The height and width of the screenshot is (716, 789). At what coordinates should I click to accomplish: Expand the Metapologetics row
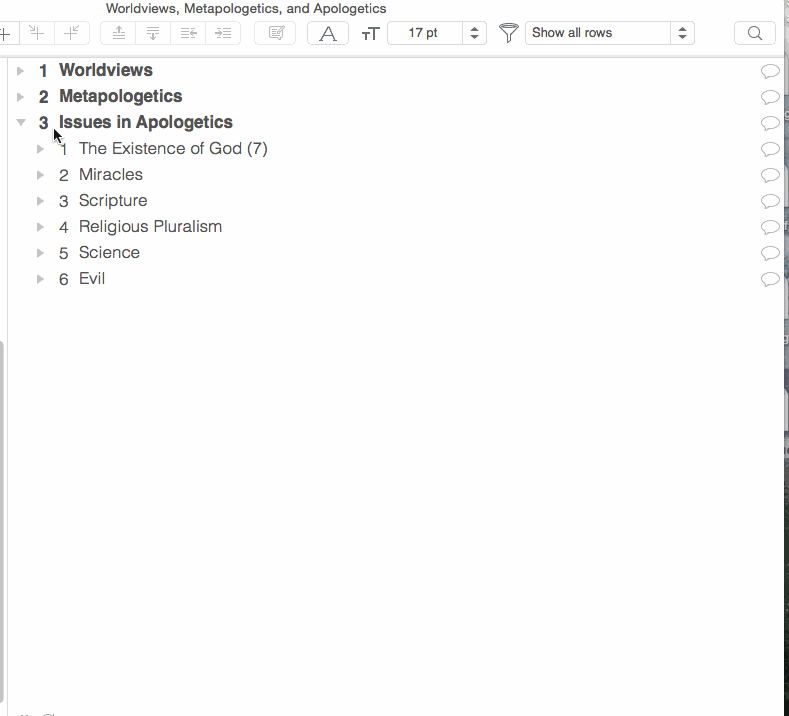pos(21,97)
